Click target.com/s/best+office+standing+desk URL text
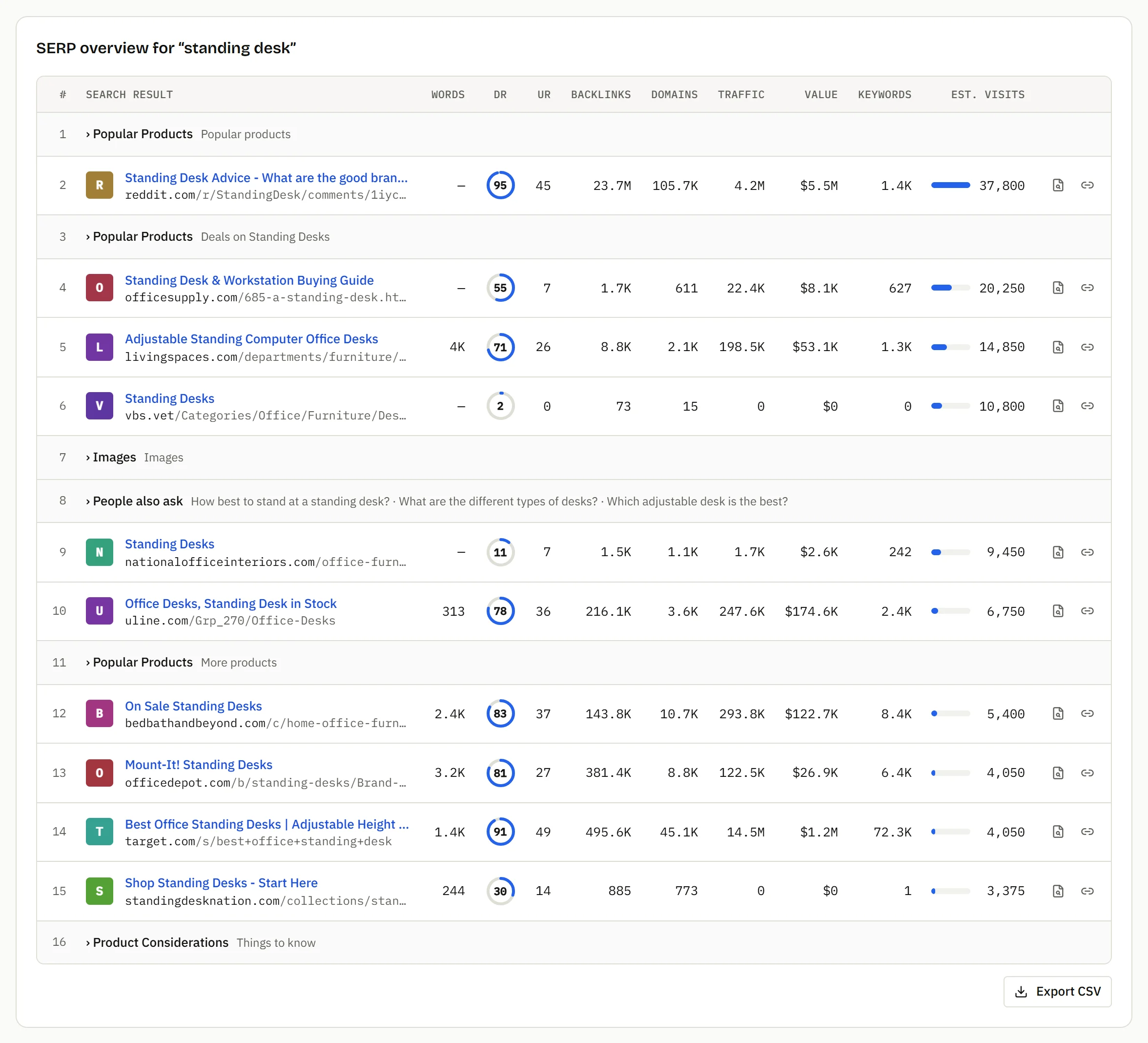This screenshot has width=1148, height=1043. click(258, 841)
